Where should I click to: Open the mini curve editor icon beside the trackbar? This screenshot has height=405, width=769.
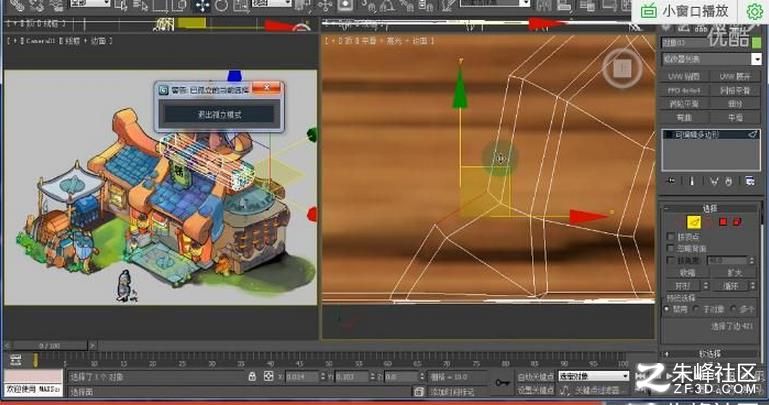[16, 360]
